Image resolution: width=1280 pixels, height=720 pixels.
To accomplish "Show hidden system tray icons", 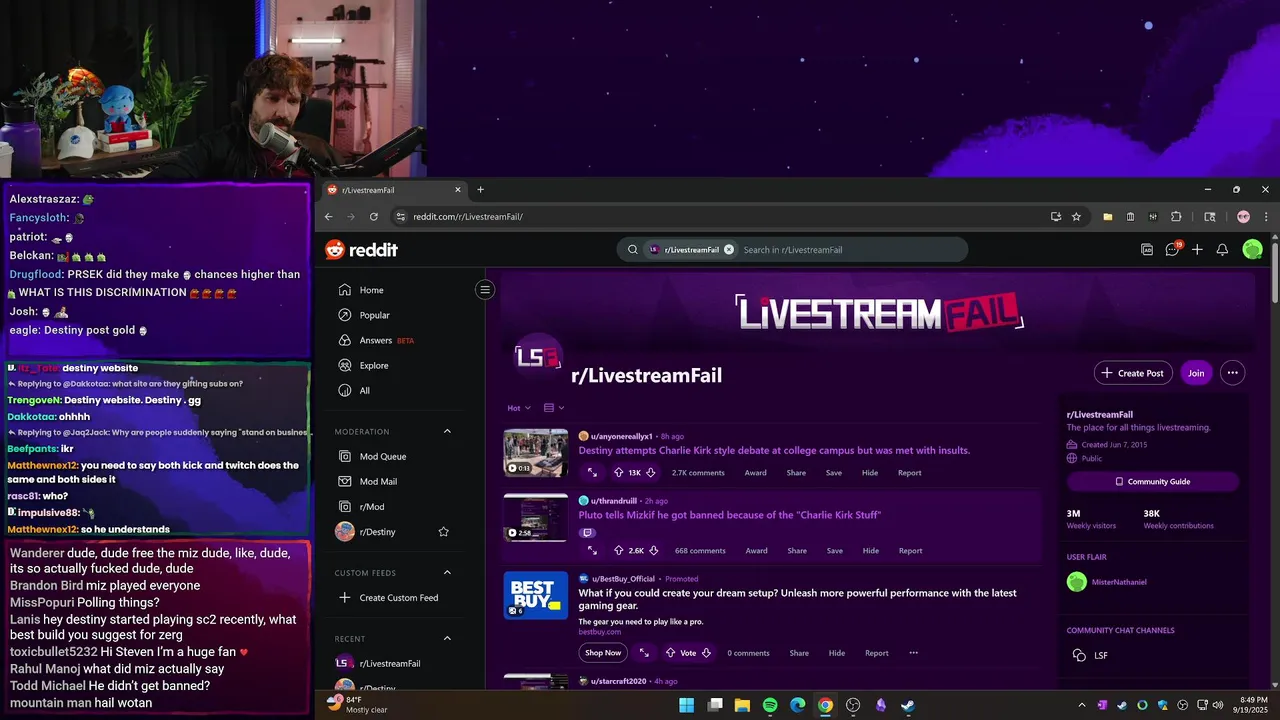I will click(1081, 705).
